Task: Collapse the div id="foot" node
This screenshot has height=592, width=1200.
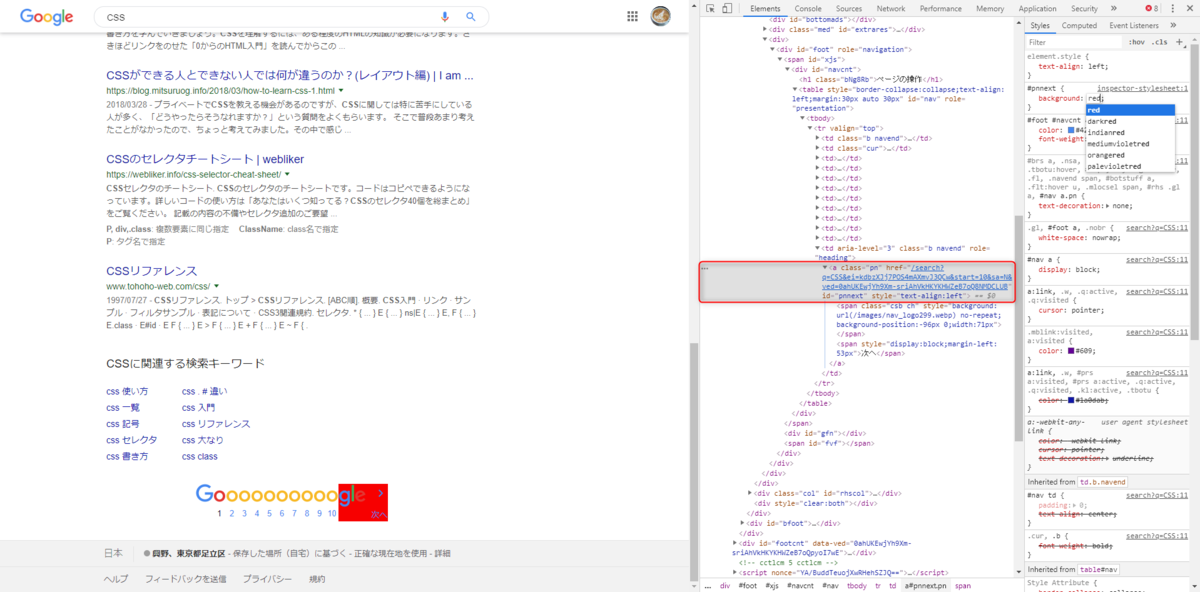Action: pos(772,49)
